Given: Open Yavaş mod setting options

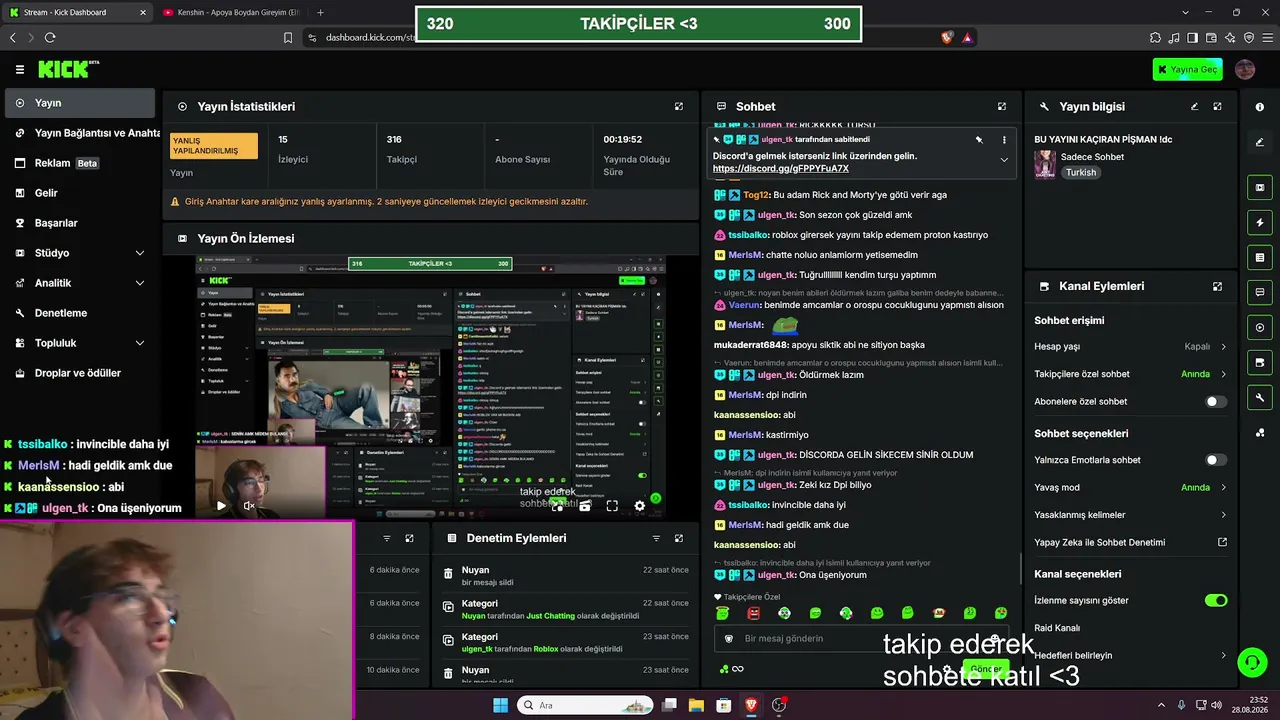Looking at the screenshot, I should coord(1130,487).
